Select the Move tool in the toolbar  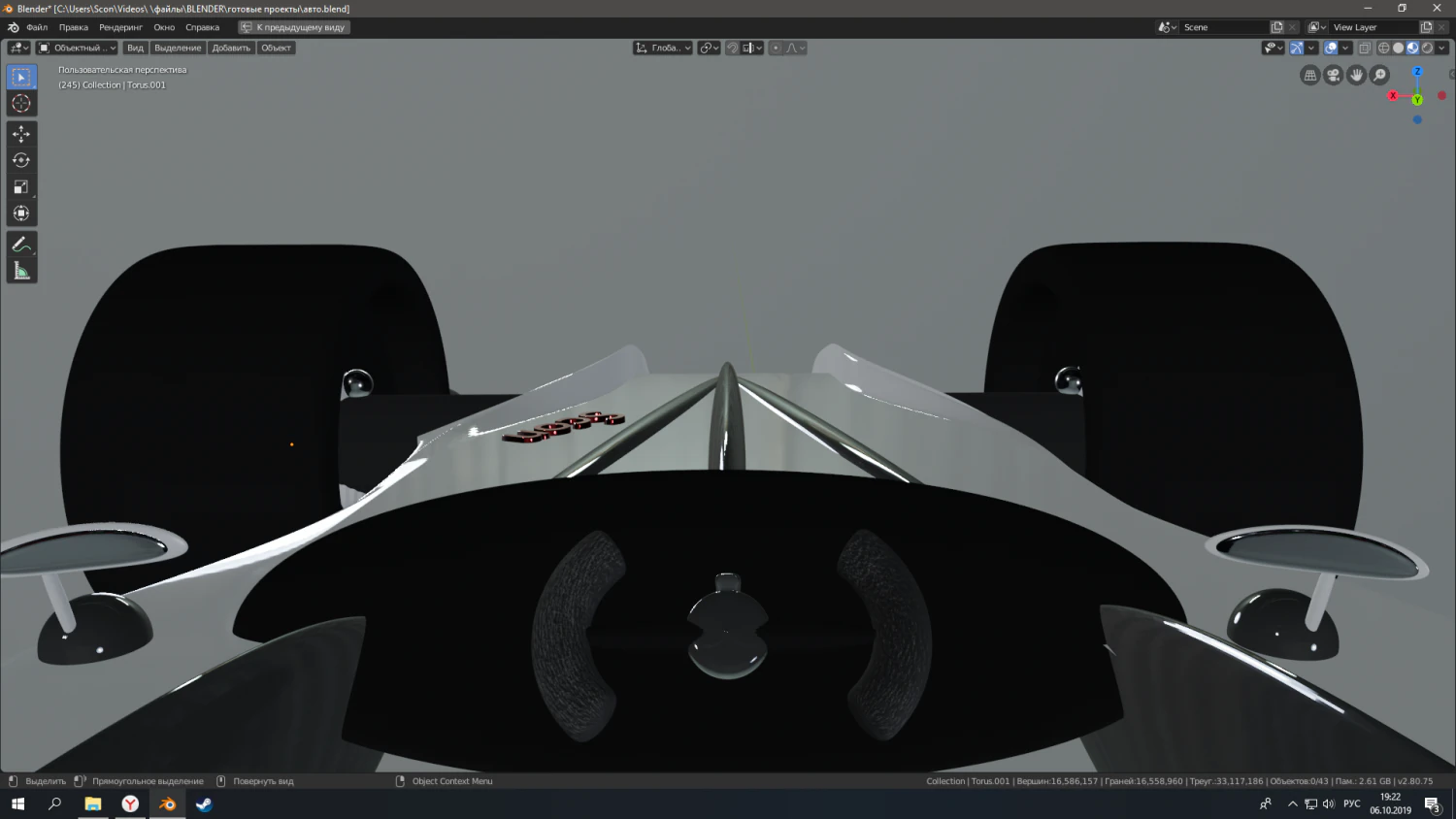click(21, 134)
